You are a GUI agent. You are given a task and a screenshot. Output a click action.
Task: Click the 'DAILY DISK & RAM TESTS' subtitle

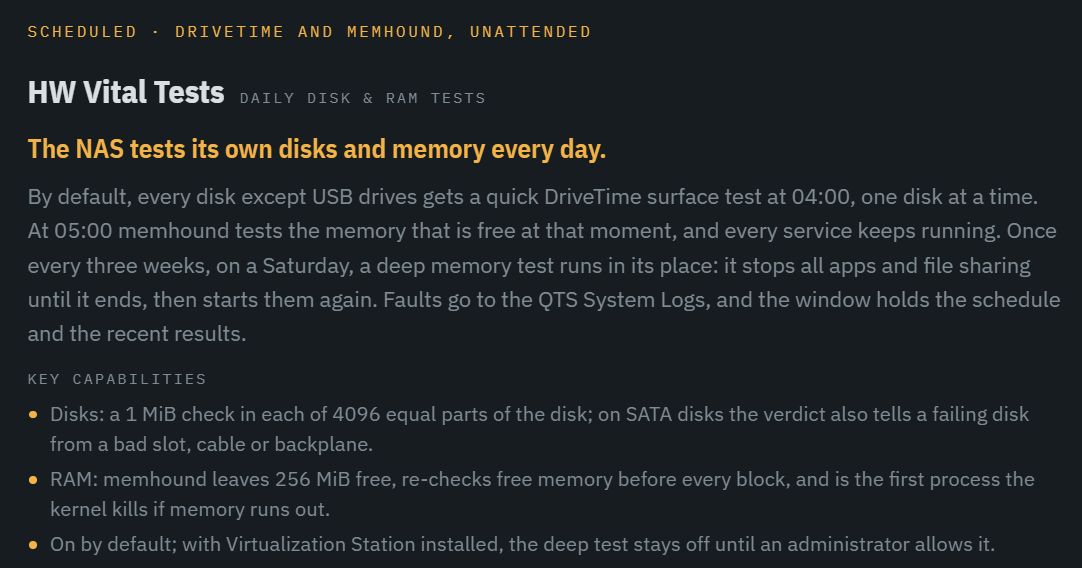[363, 98]
